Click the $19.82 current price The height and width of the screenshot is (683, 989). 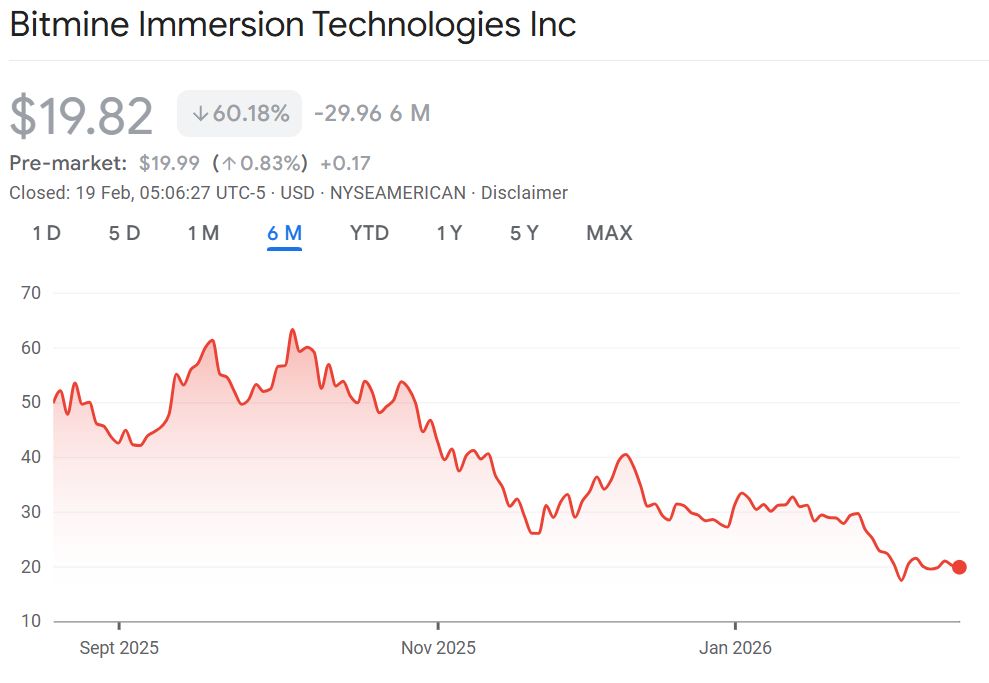click(82, 116)
